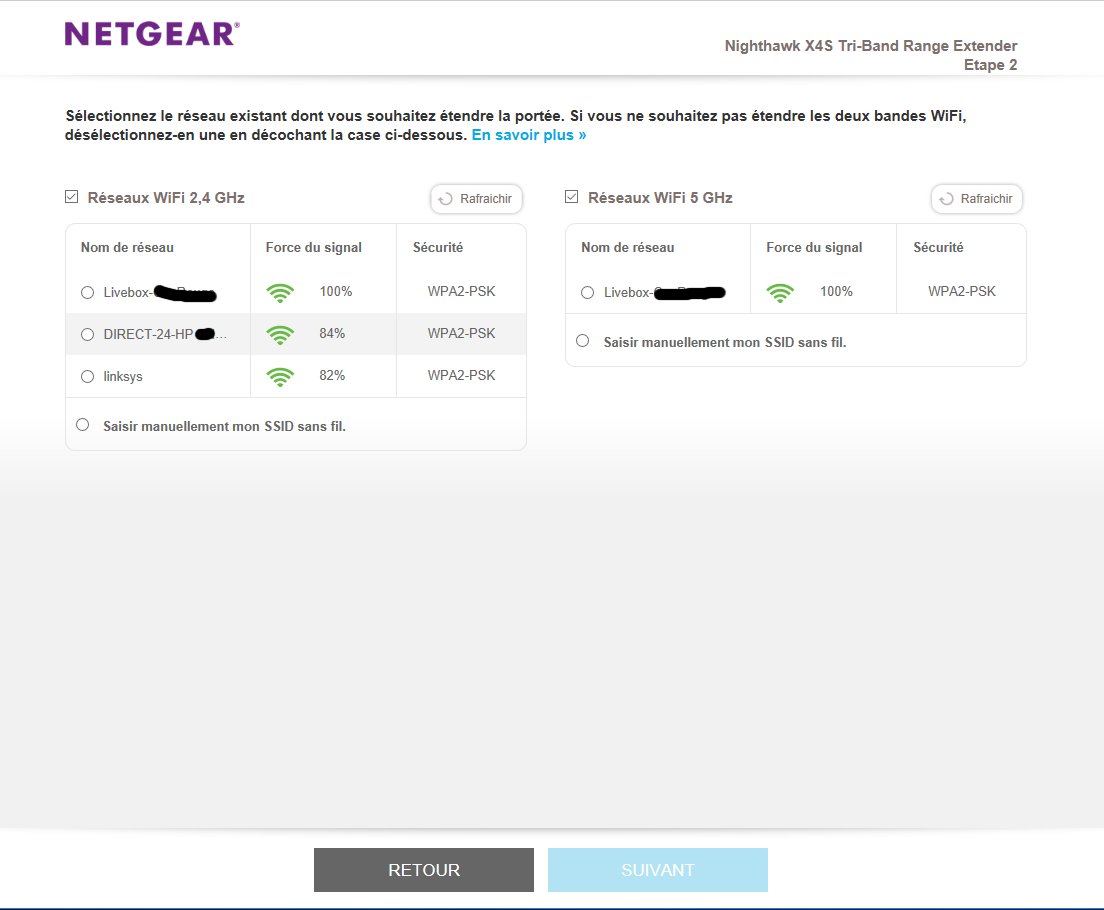Click the signal icon for DIRECT-24-HP network
The height and width of the screenshot is (910, 1104).
(281, 334)
